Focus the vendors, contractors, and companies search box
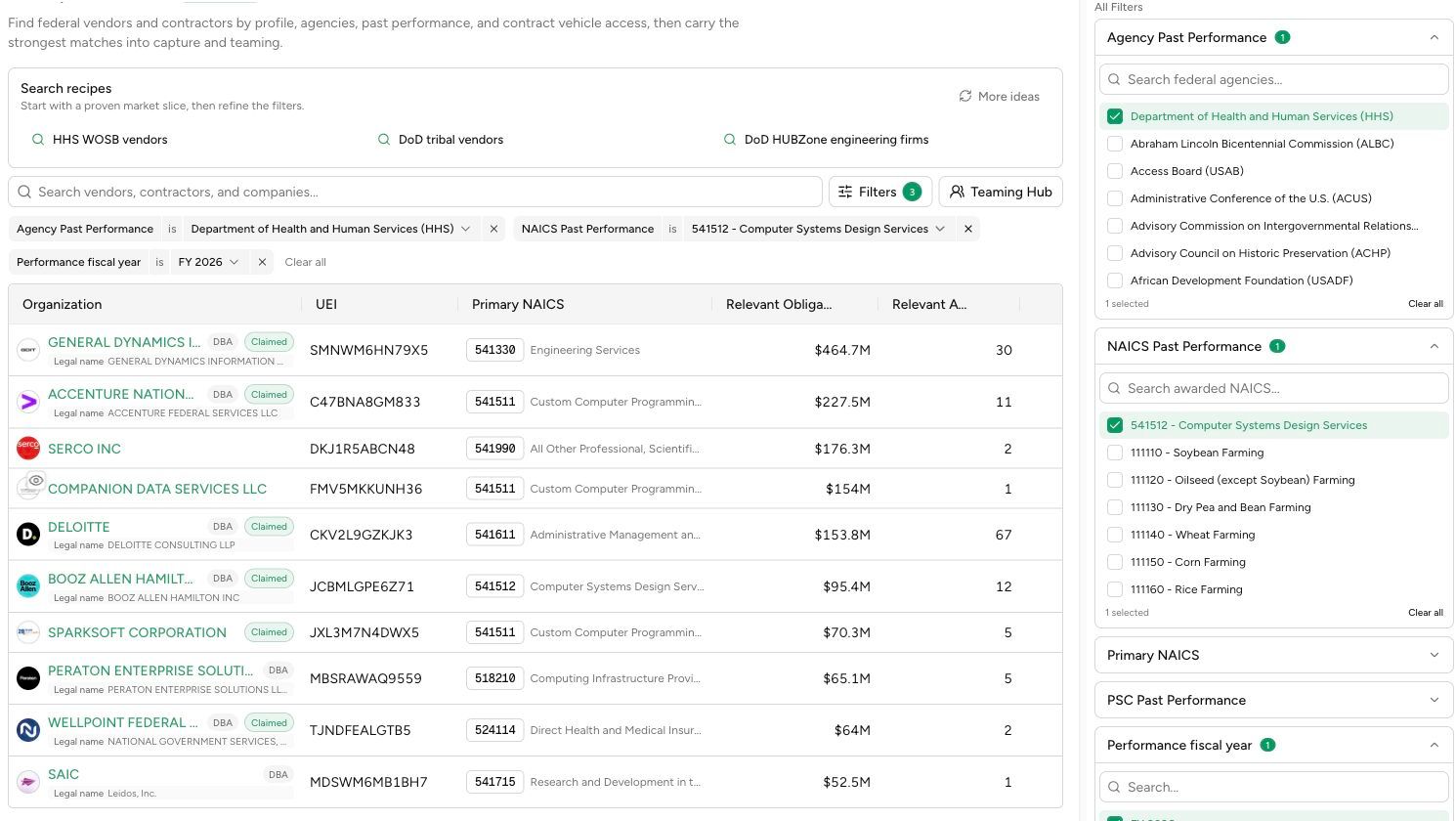Screen dimensions: 1456x821 [415, 192]
